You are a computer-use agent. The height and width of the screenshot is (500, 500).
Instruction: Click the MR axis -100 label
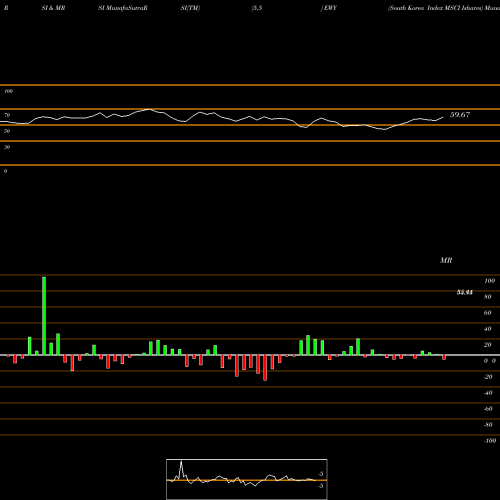click(490, 441)
